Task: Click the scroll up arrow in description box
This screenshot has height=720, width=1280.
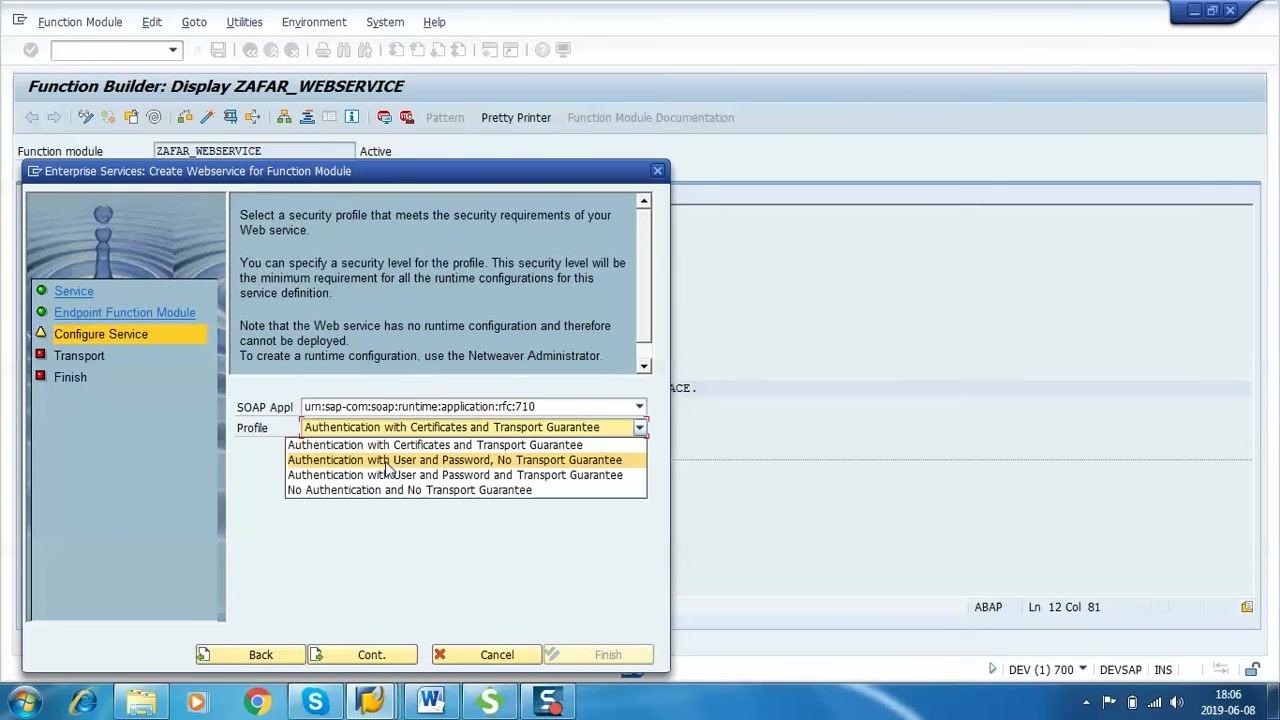Action: pos(644,202)
